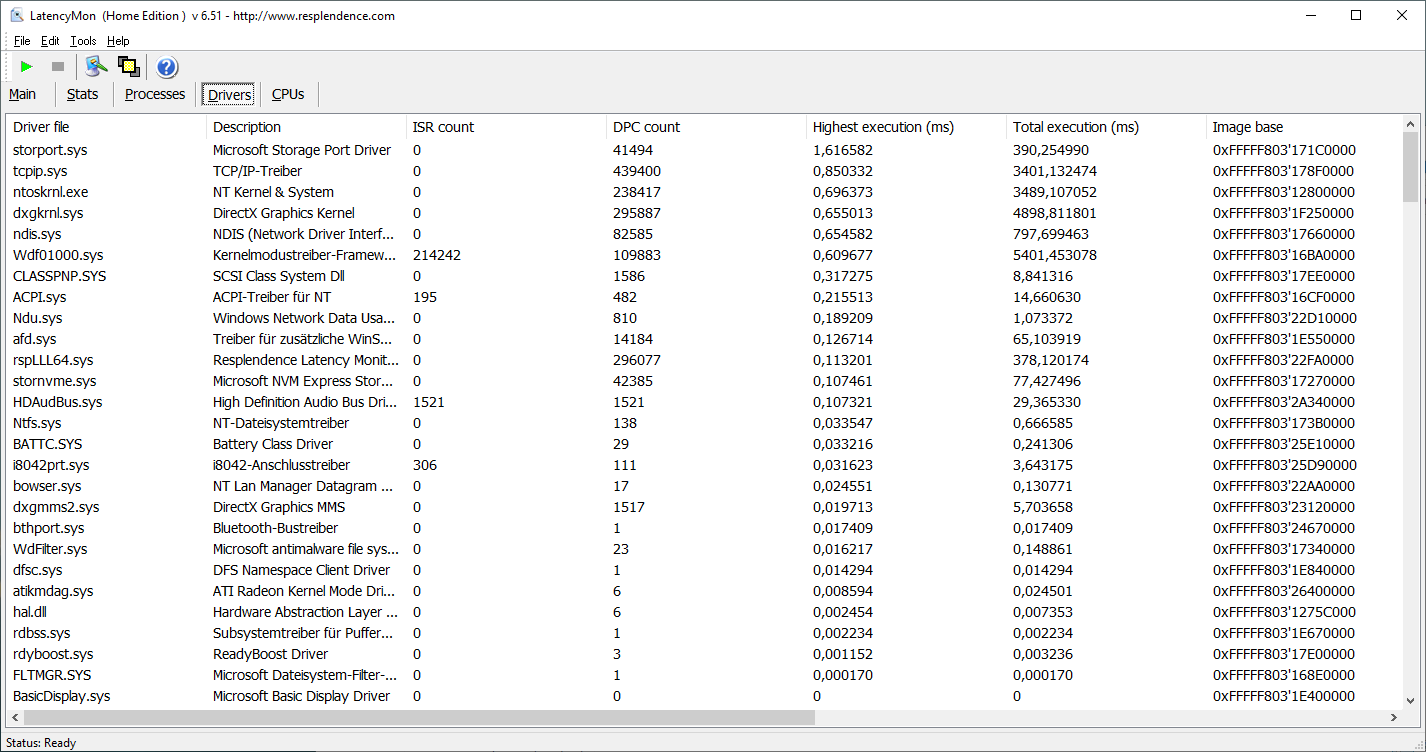Start the latency monitor with green play icon
Image resolution: width=1426 pixels, height=752 pixels.
pyautogui.click(x=27, y=67)
